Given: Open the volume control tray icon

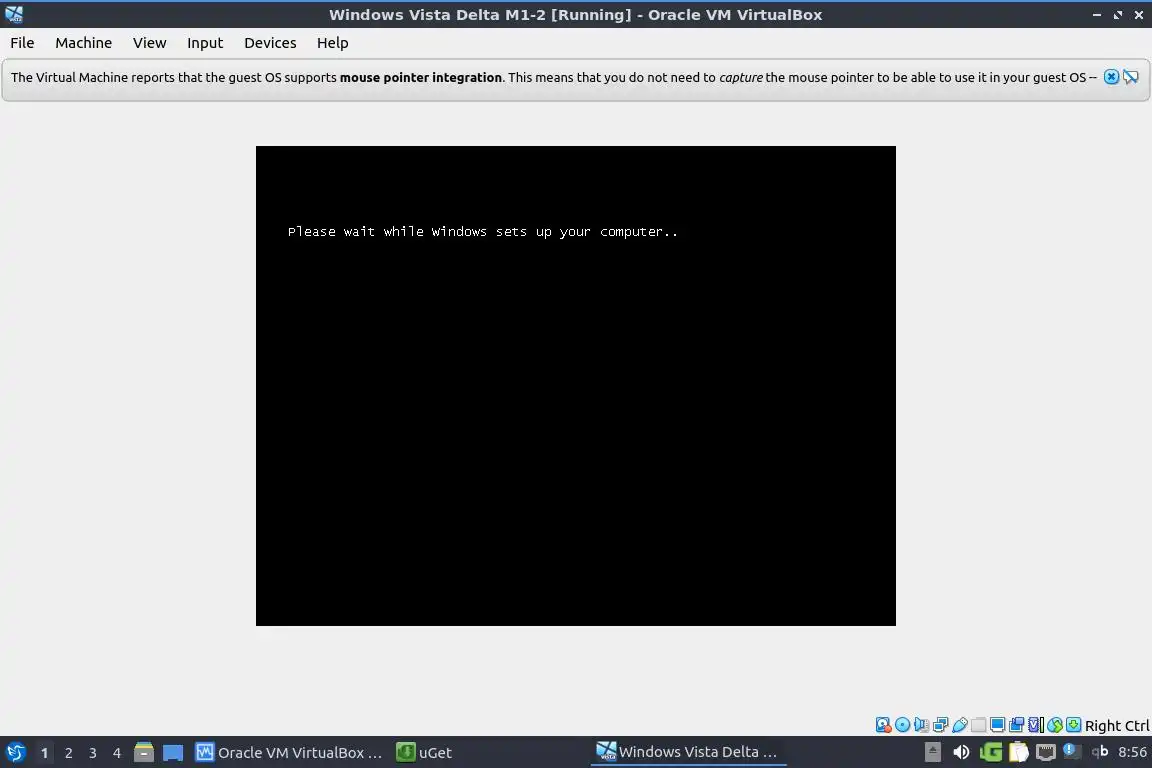Looking at the screenshot, I should tap(961, 752).
